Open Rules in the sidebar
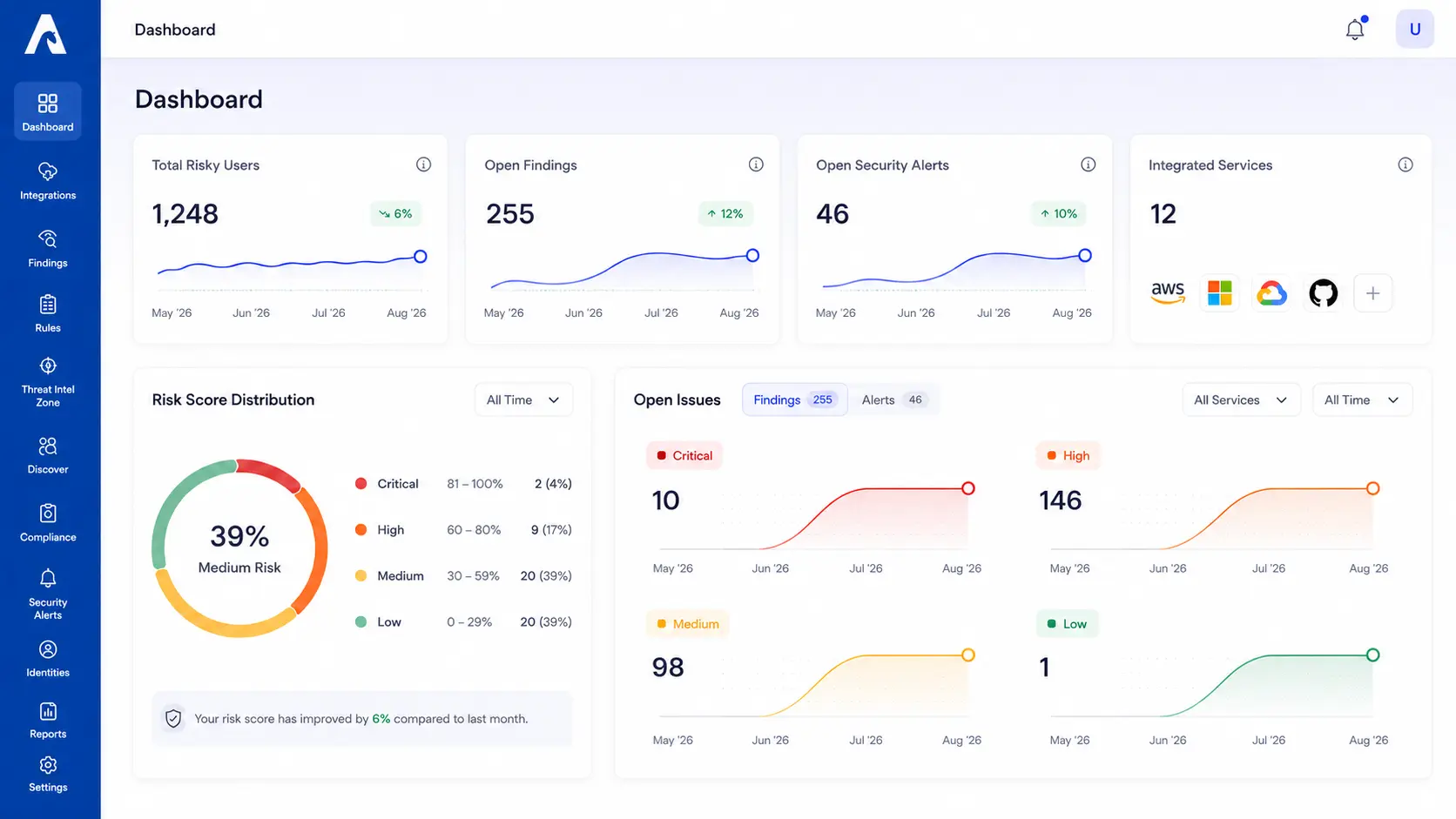Screen dimensions: 1456x819 click(x=48, y=314)
